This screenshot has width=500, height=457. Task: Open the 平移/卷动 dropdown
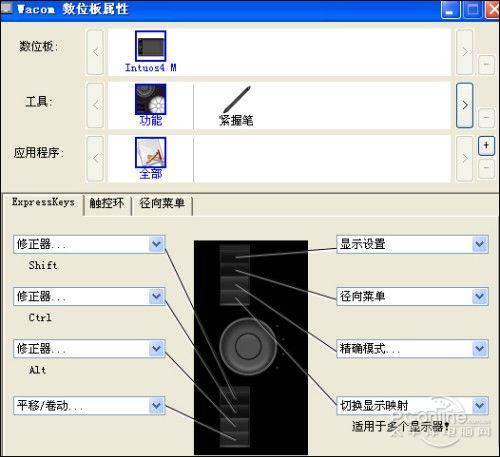click(89, 406)
